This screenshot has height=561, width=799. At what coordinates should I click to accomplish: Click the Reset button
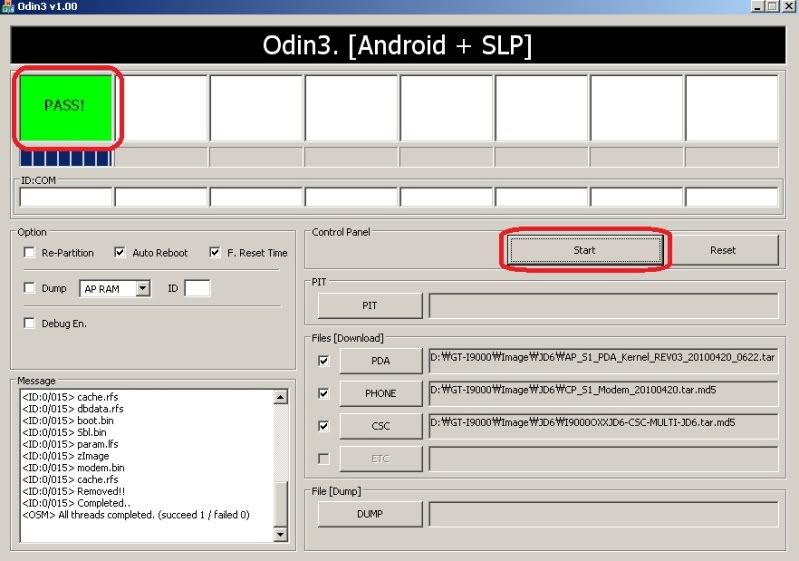coord(723,250)
